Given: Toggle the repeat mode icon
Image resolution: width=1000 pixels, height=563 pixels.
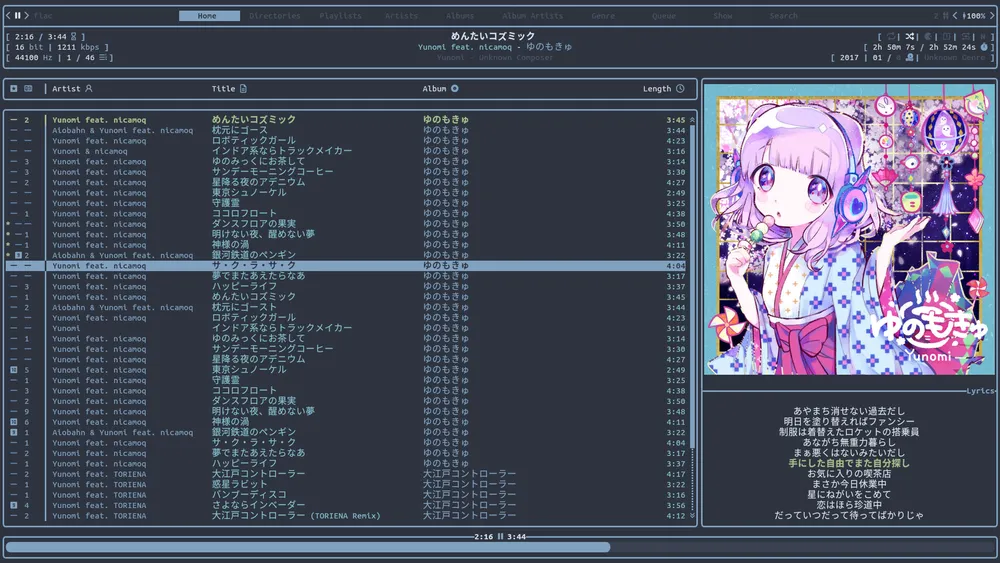Looking at the screenshot, I should pos(891,36).
